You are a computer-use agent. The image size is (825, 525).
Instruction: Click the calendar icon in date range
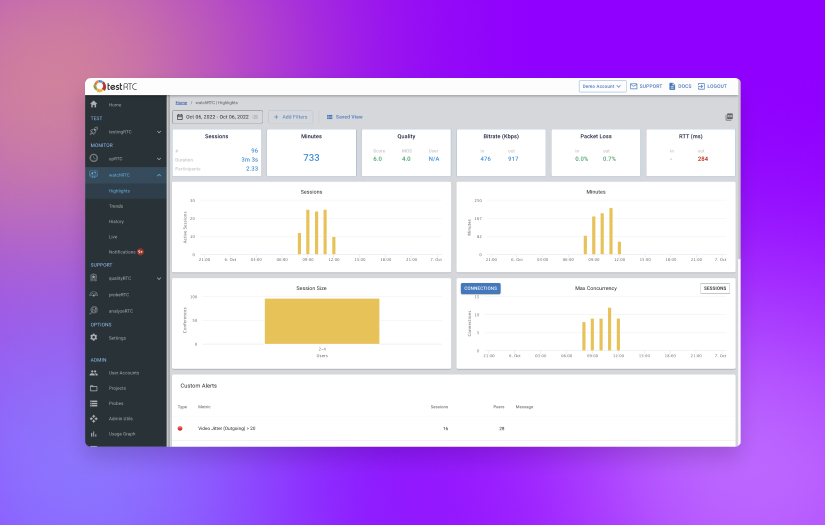[180, 117]
